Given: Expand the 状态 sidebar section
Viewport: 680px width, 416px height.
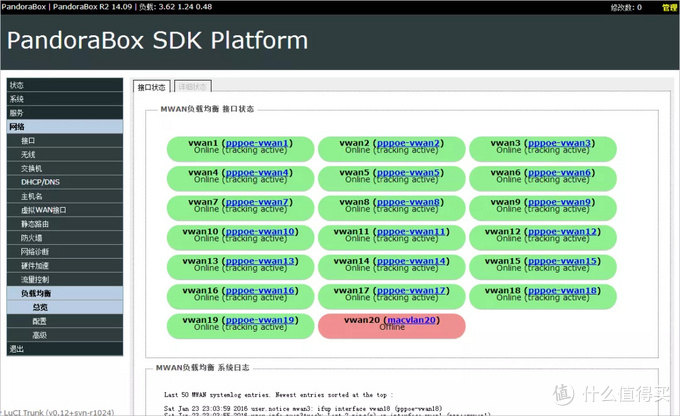Looking at the screenshot, I should click(x=17, y=85).
